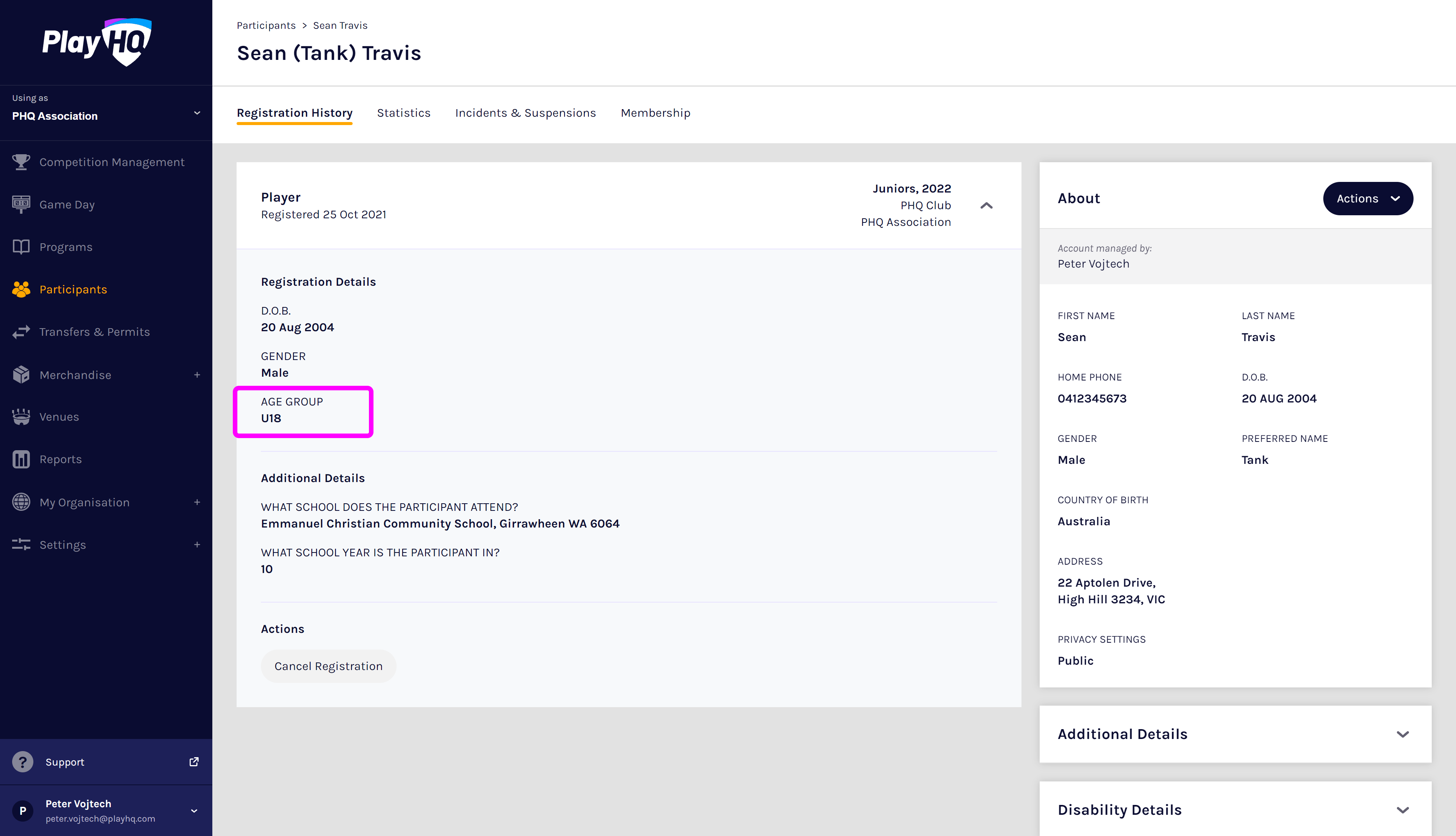Expand the My Organisation submenu plus
The height and width of the screenshot is (836, 1456).
pos(197,503)
